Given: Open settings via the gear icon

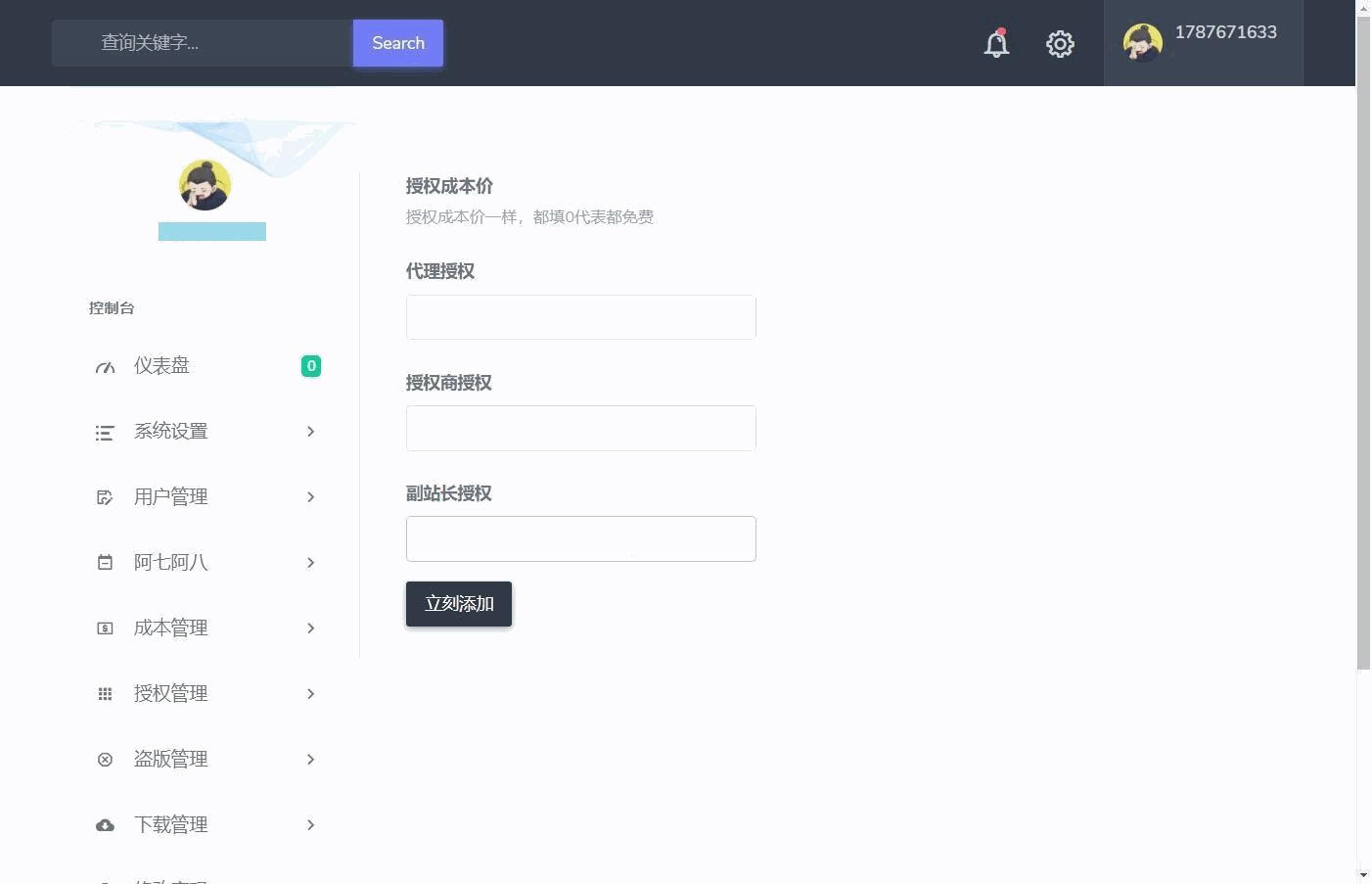Looking at the screenshot, I should (x=1060, y=44).
